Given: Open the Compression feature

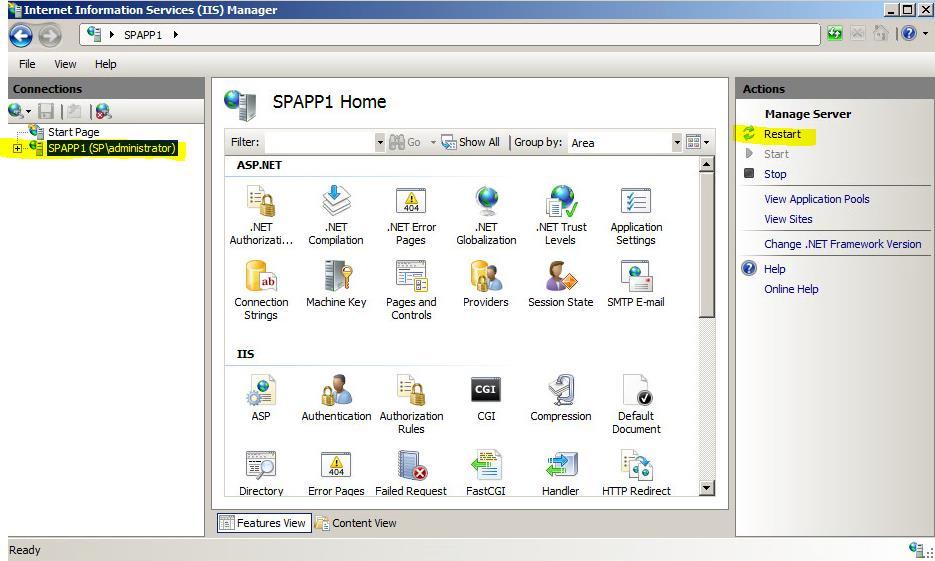Looking at the screenshot, I should click(561, 397).
